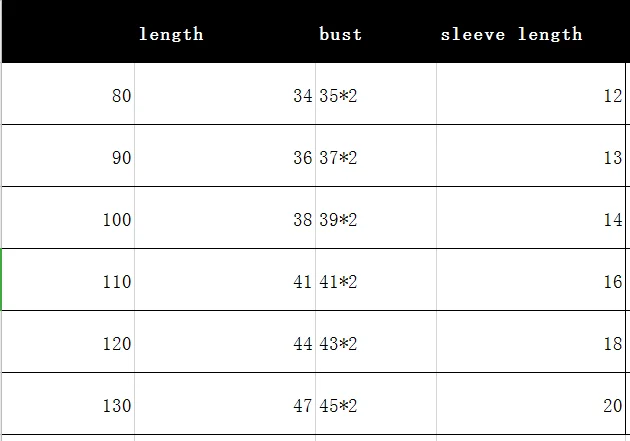630x441 pixels.
Task: Select the length value 44
Action: (225, 341)
